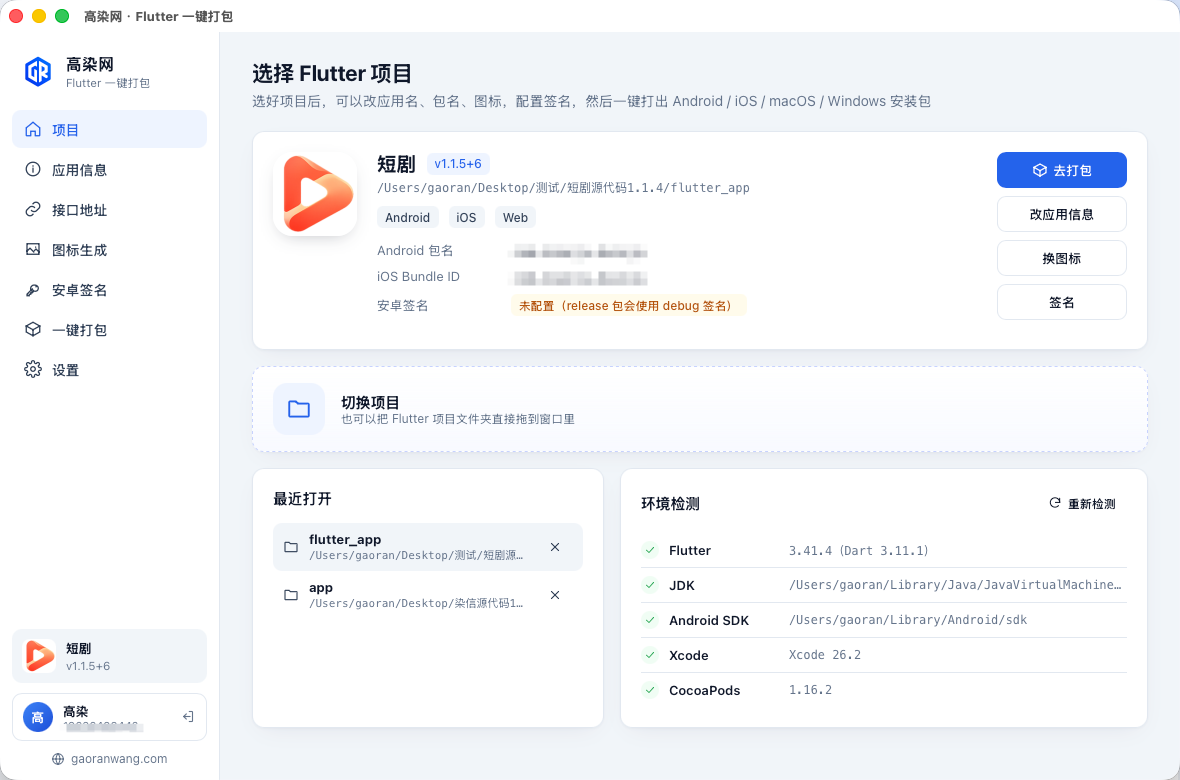Click the 切换项目 drop area
The width and height of the screenshot is (1180, 780).
(x=700, y=410)
